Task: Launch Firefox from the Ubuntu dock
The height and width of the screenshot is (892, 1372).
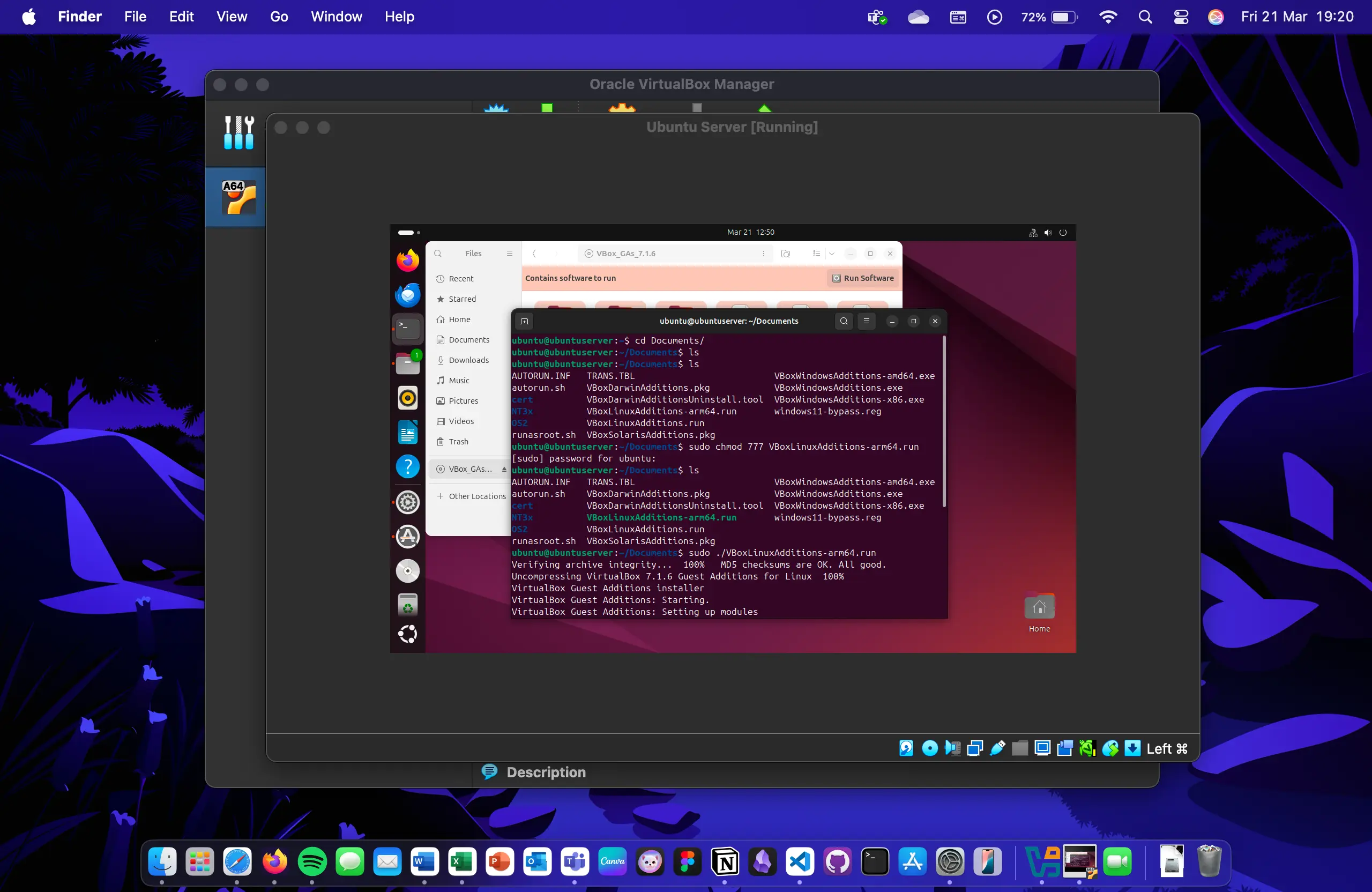Action: coord(407,260)
